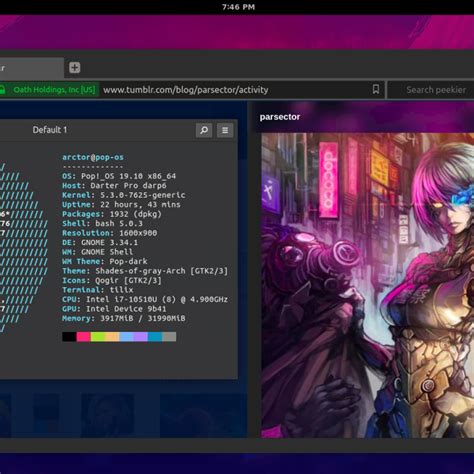Click the Theme: Shades-of-gray-Arch line
Screen dimensions: 474x474
click(x=145, y=271)
